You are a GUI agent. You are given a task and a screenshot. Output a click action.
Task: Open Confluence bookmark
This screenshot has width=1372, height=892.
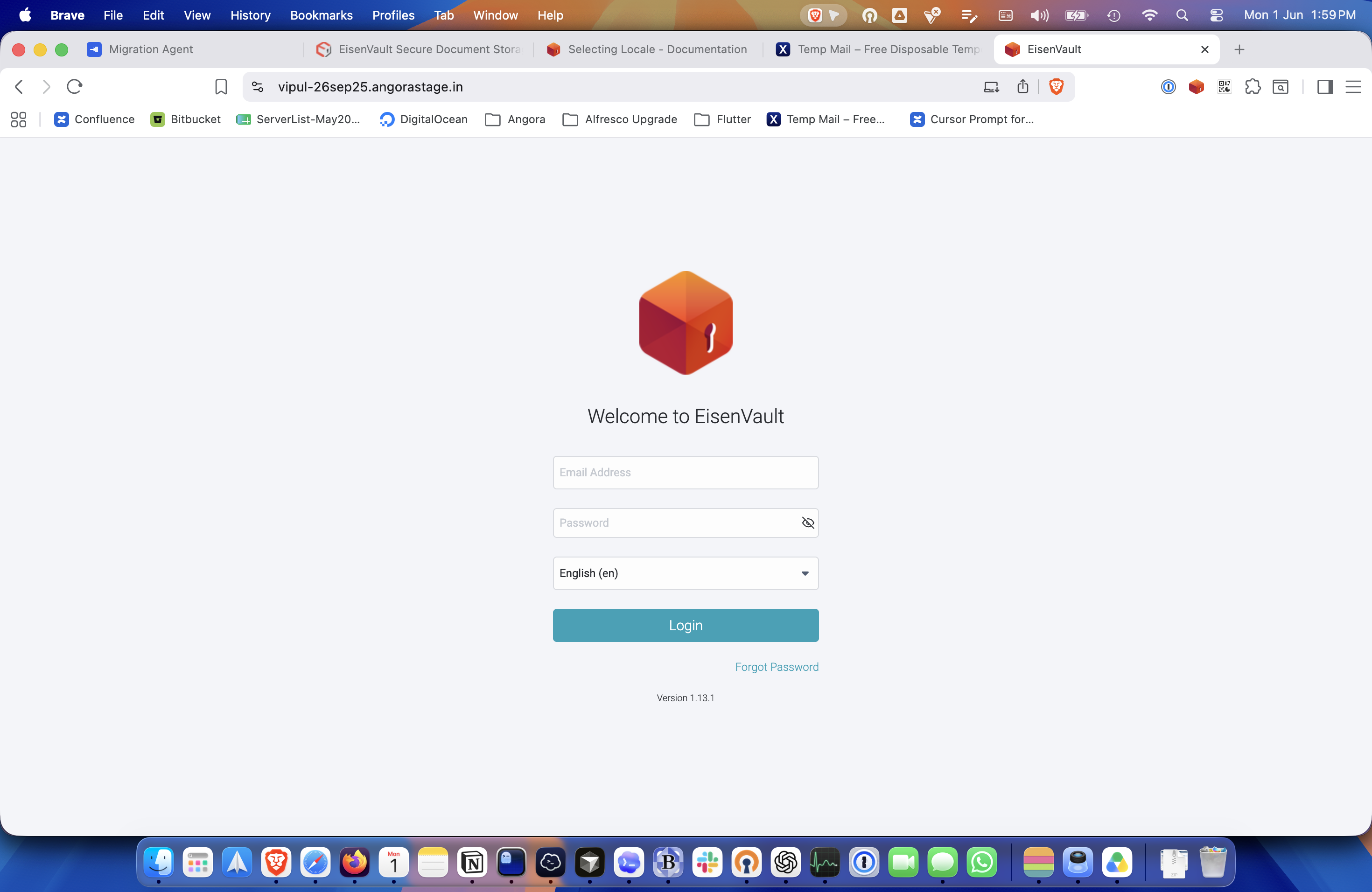pyautogui.click(x=94, y=119)
